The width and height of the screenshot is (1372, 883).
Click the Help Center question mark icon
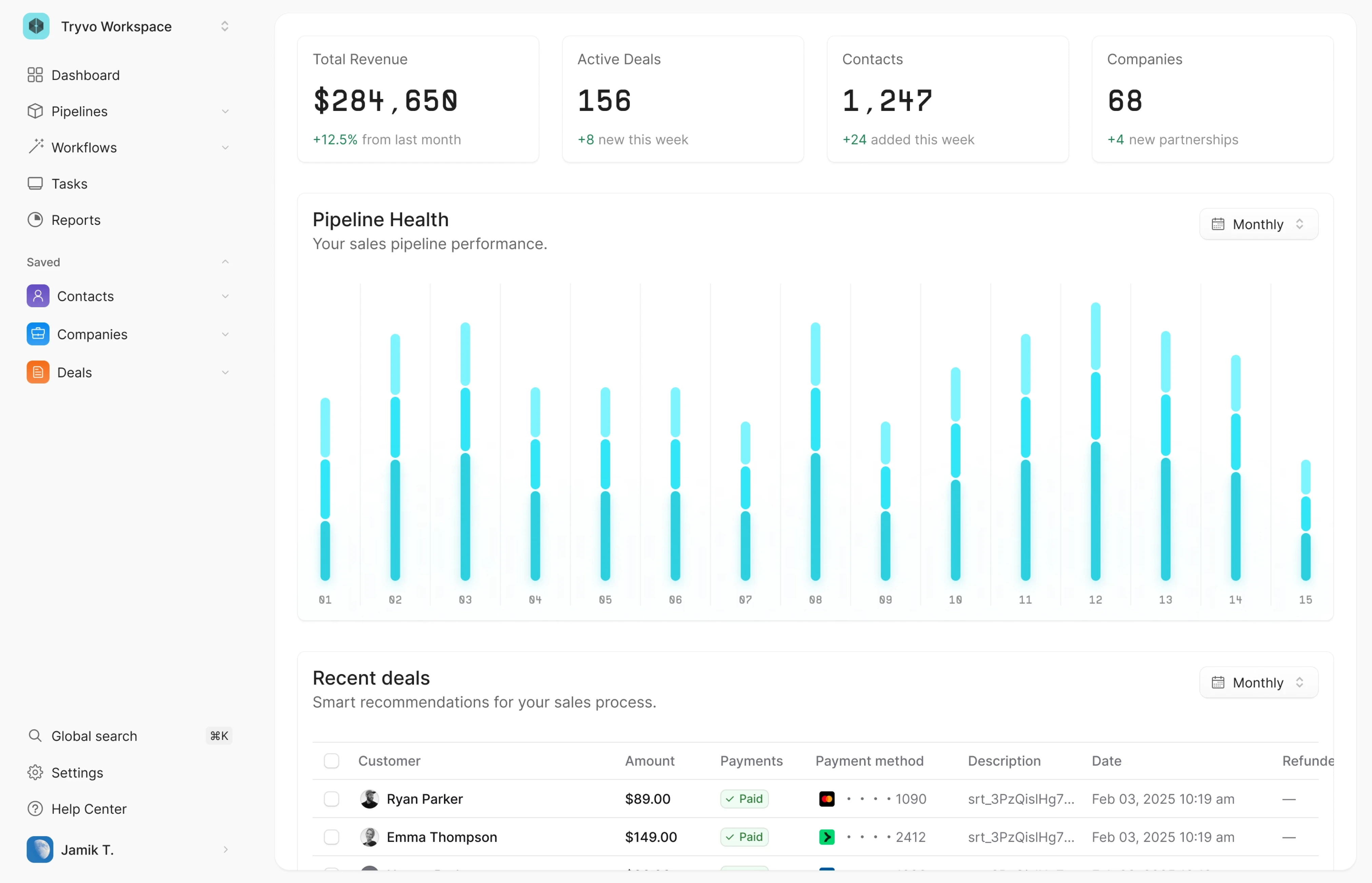(x=35, y=808)
